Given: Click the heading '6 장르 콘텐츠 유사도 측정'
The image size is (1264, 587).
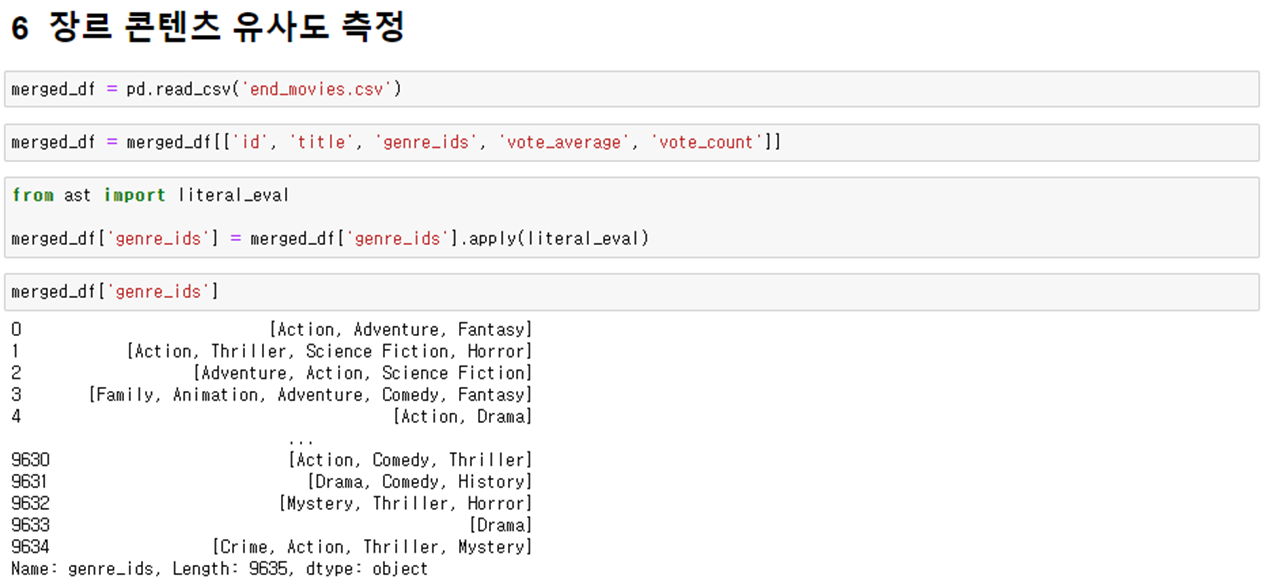Looking at the screenshot, I should pyautogui.click(x=208, y=29).
